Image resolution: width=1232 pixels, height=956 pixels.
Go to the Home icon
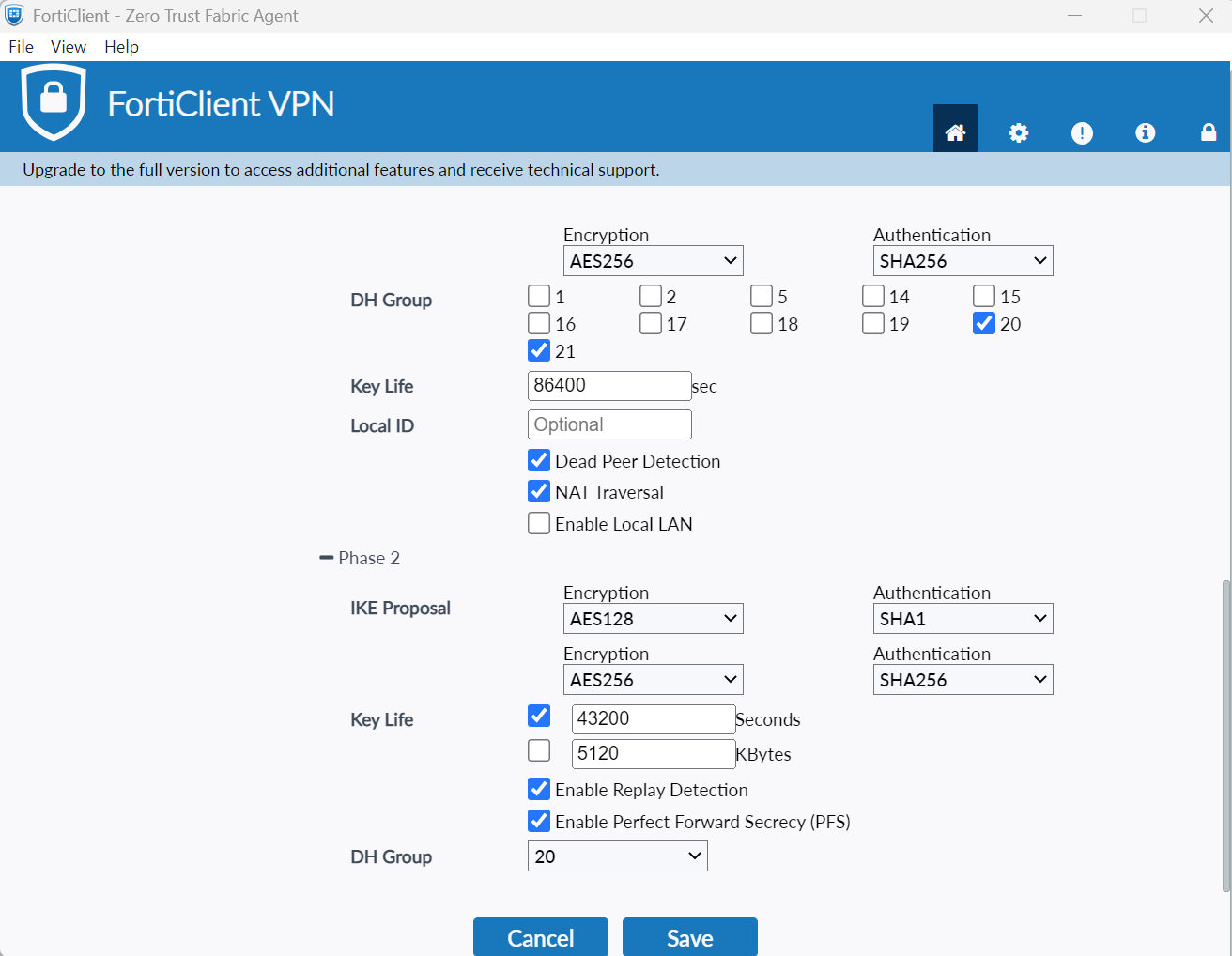[955, 132]
